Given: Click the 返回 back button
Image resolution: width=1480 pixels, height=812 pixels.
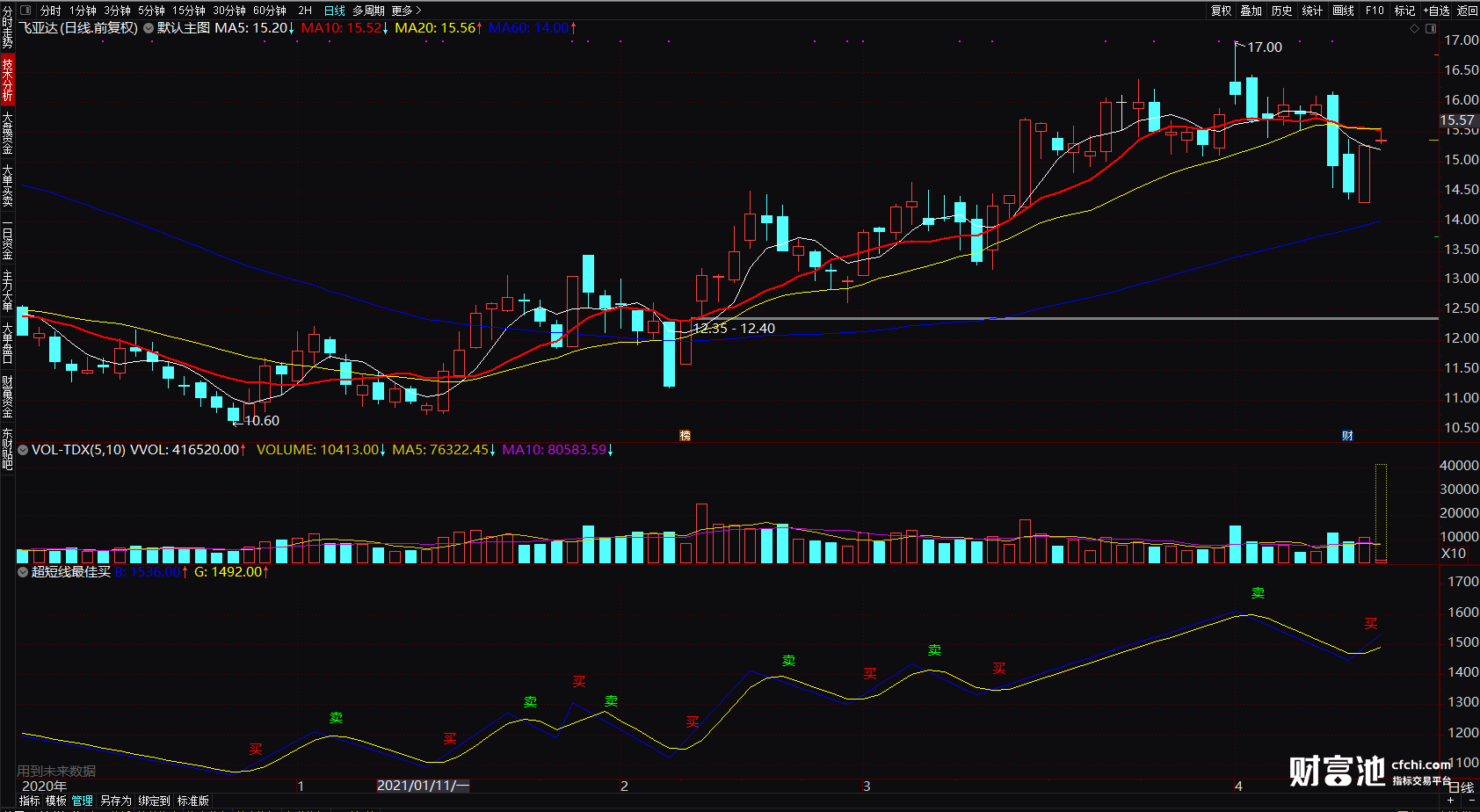Looking at the screenshot, I should (1467, 11).
